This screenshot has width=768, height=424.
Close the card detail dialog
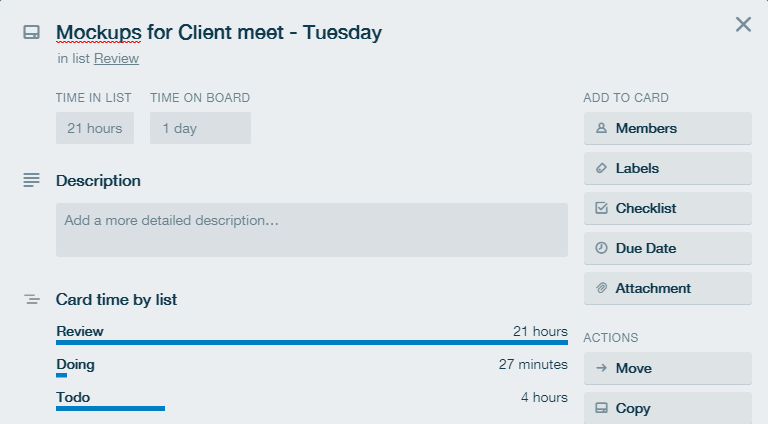point(743,24)
